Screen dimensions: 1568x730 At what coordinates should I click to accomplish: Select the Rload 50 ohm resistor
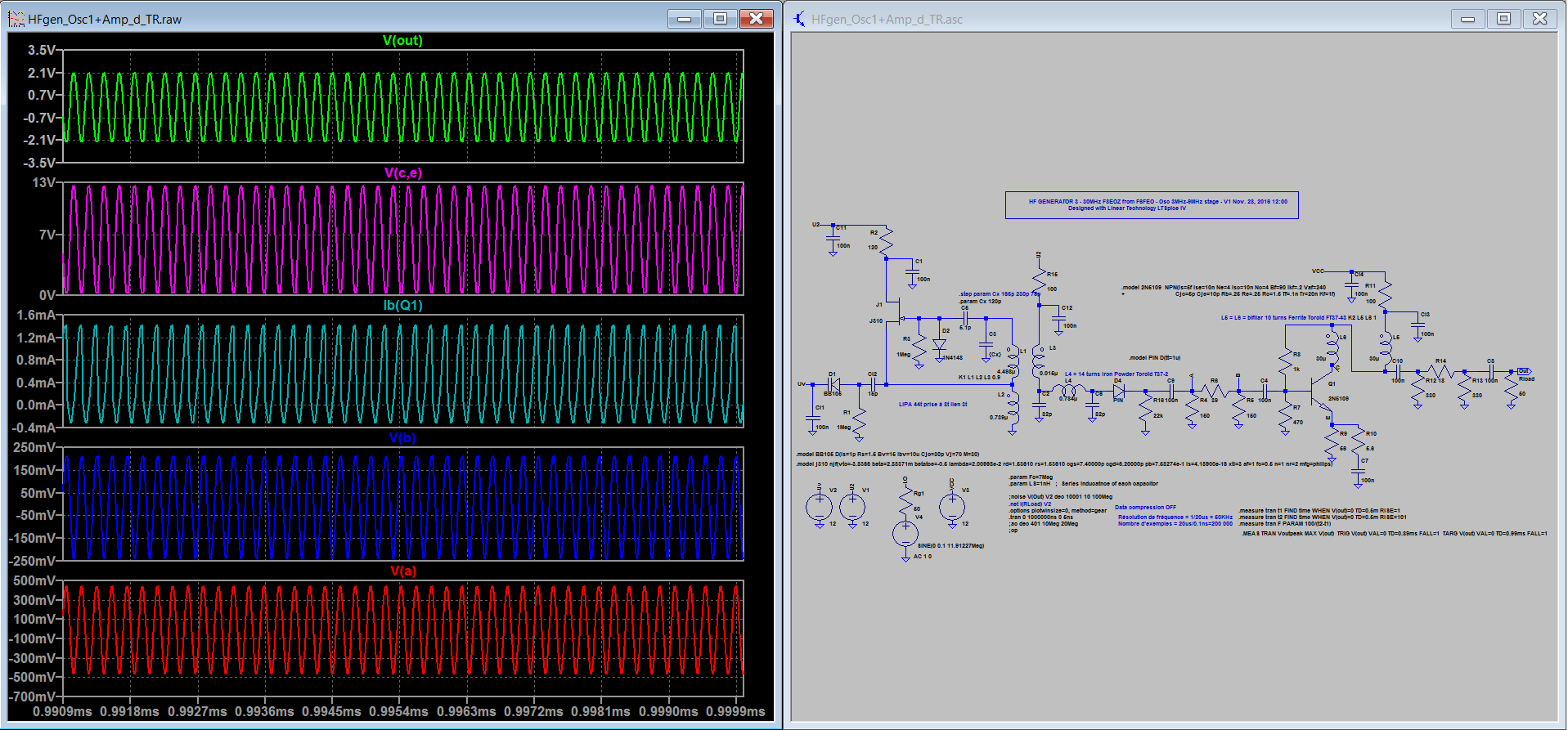[x=1512, y=388]
